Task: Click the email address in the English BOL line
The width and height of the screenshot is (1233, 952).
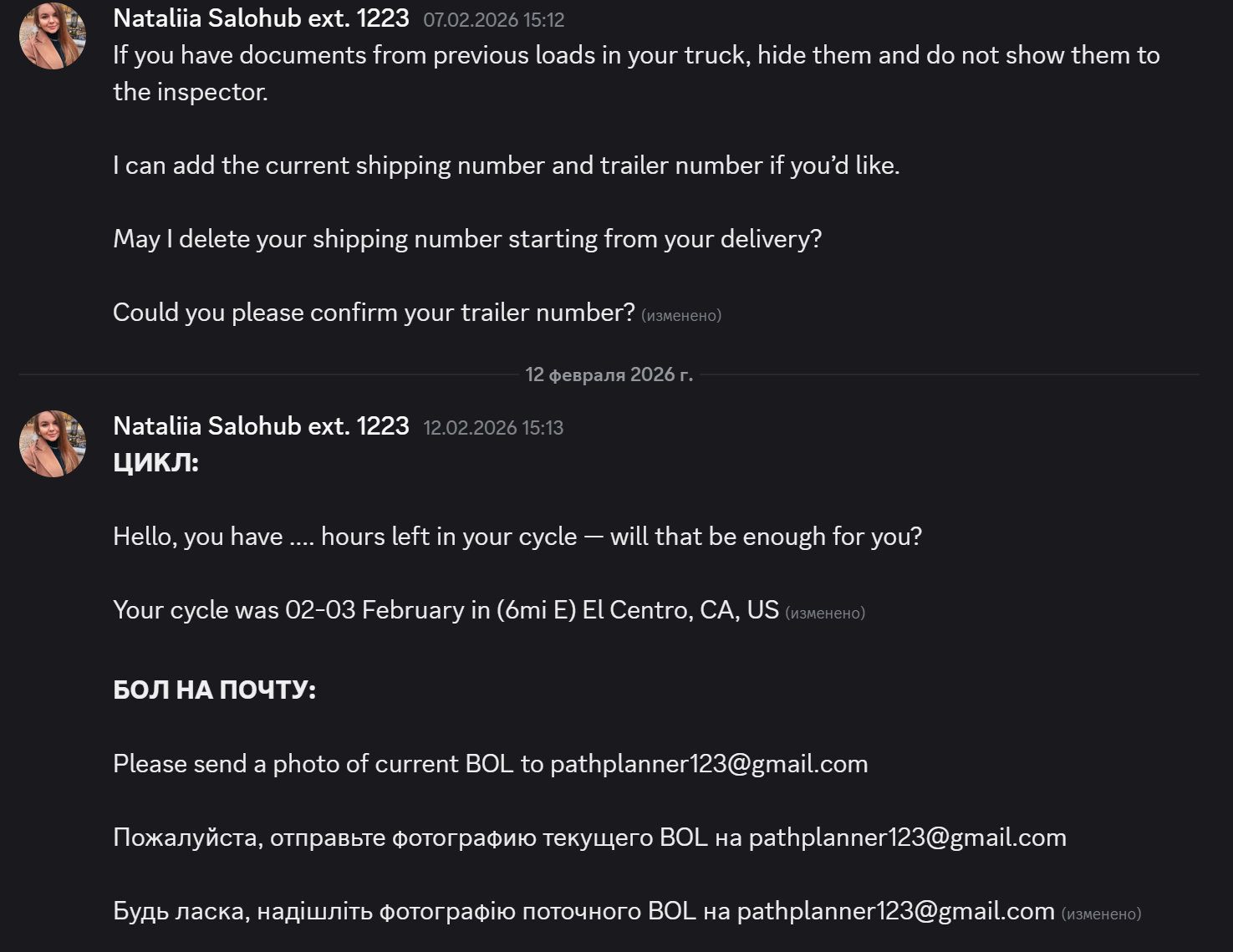Action: coord(709,764)
